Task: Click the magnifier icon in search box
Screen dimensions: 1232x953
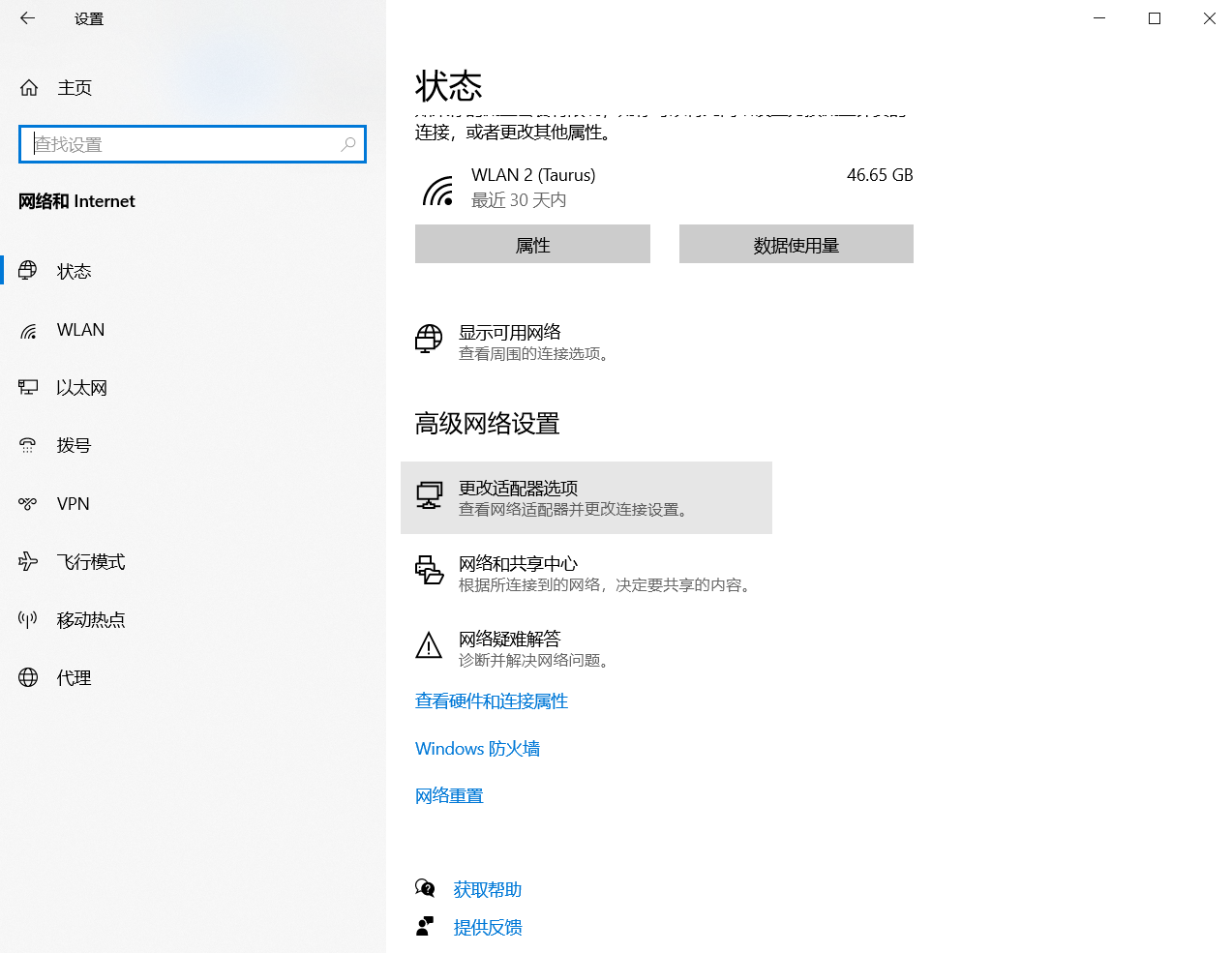Action: pos(348,144)
